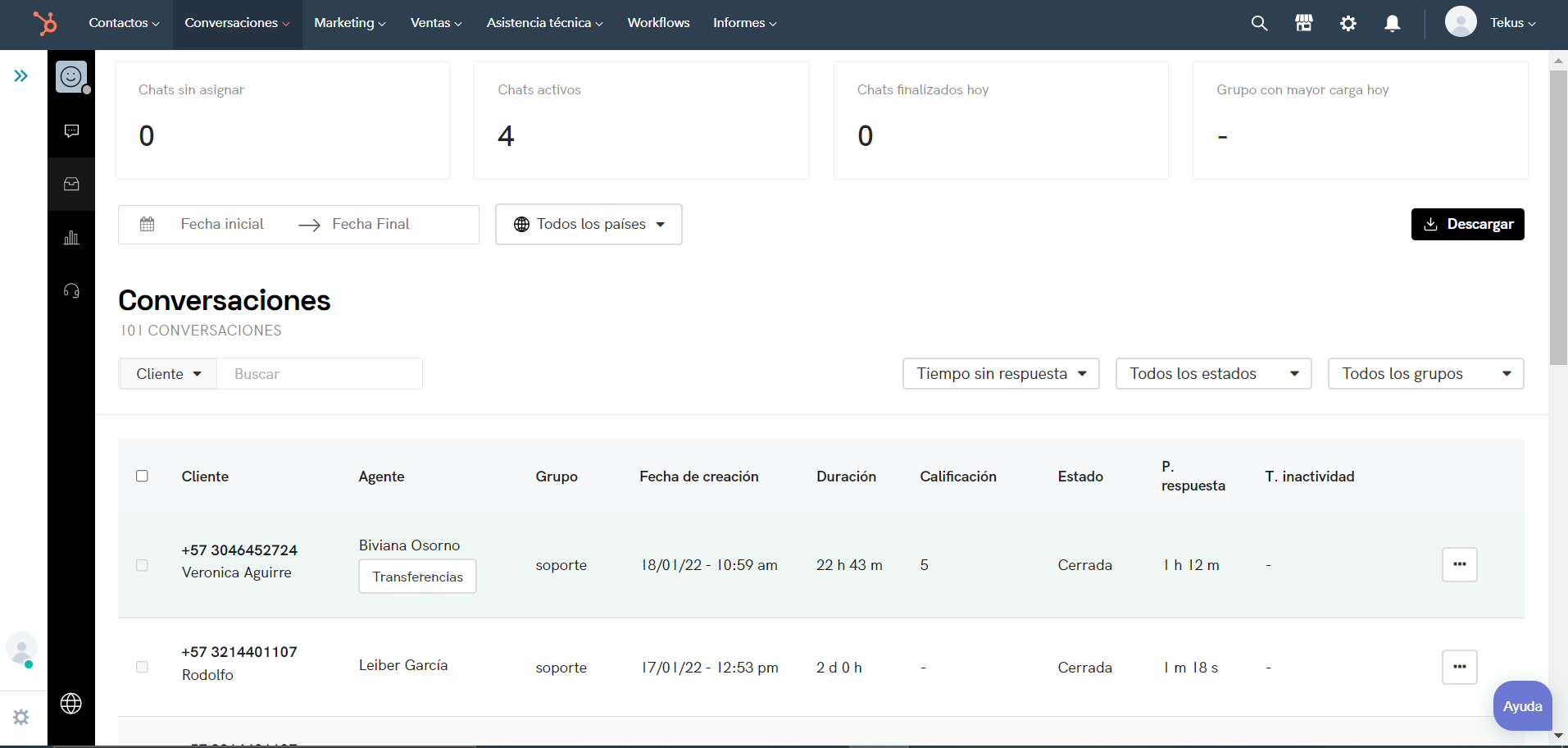Click the Transferencias button
Viewport: 1568px width, 748px height.
point(417,577)
